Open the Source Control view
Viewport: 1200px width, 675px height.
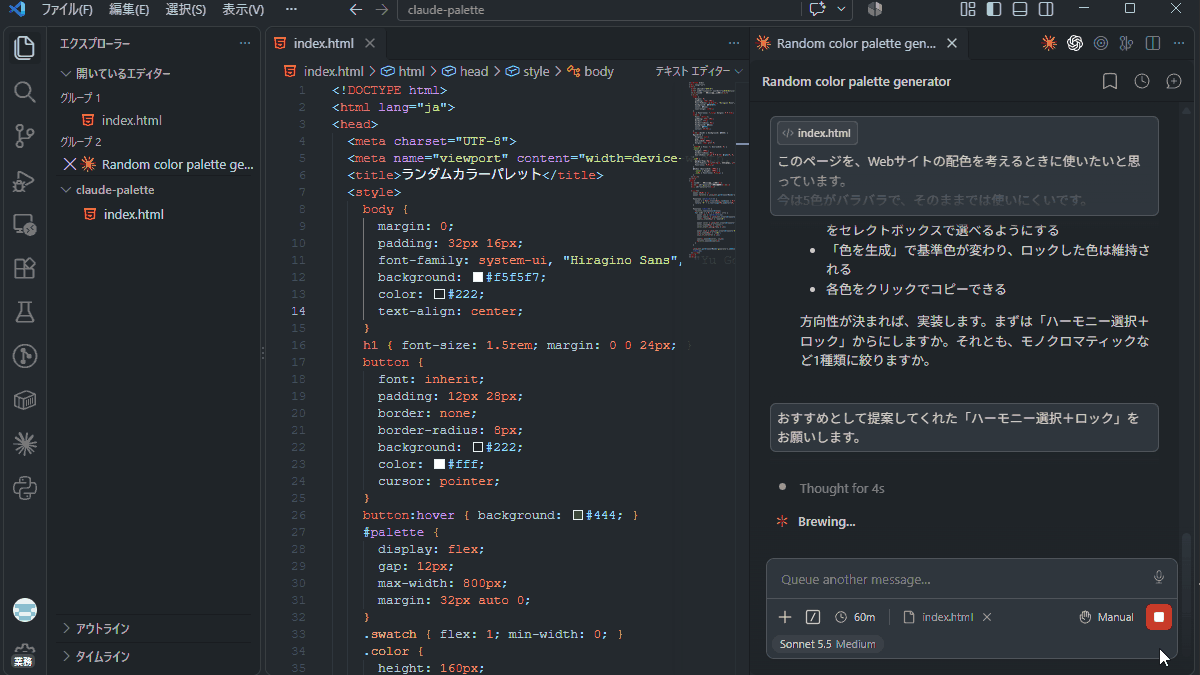[25, 136]
